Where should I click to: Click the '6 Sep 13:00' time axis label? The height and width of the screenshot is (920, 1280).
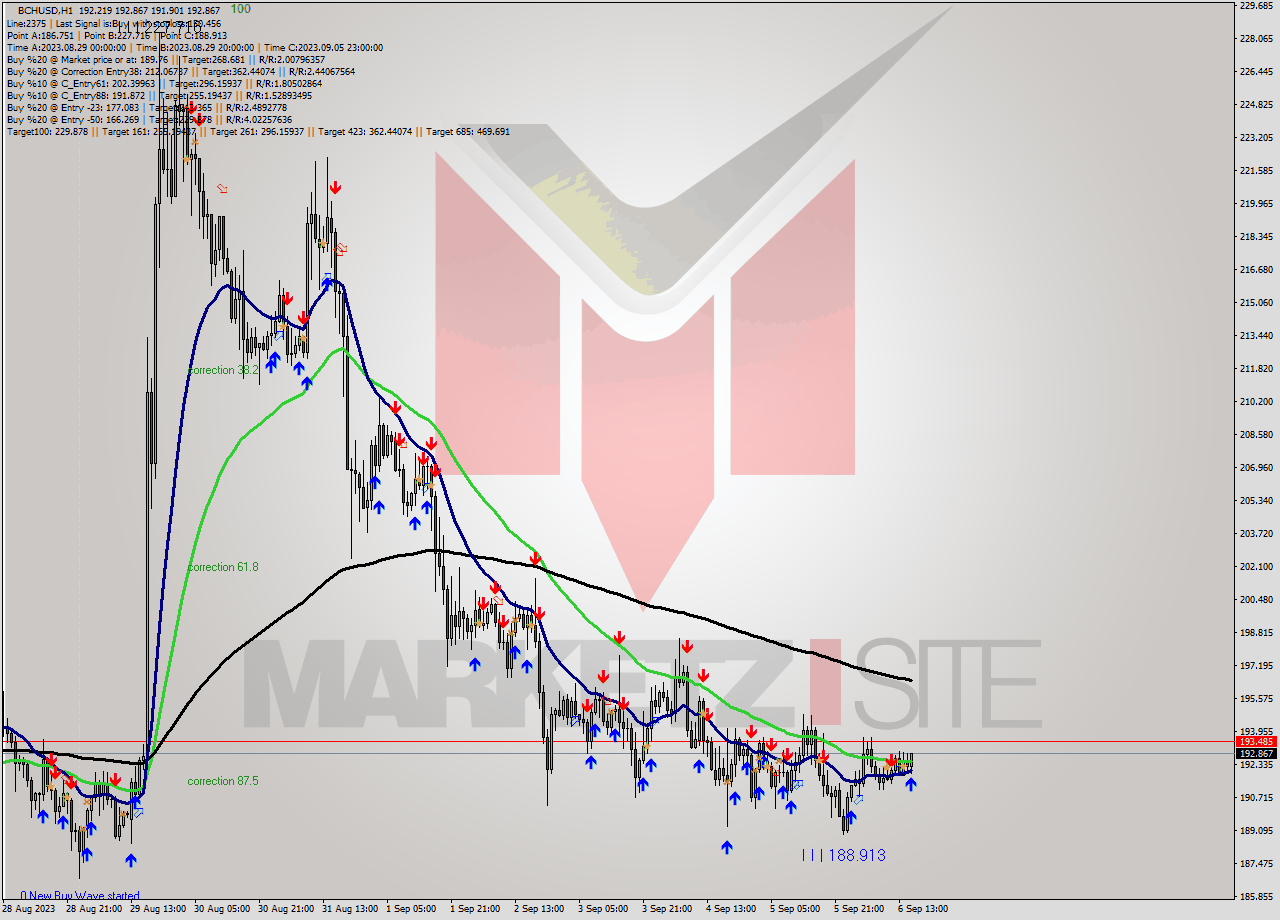coord(924,909)
